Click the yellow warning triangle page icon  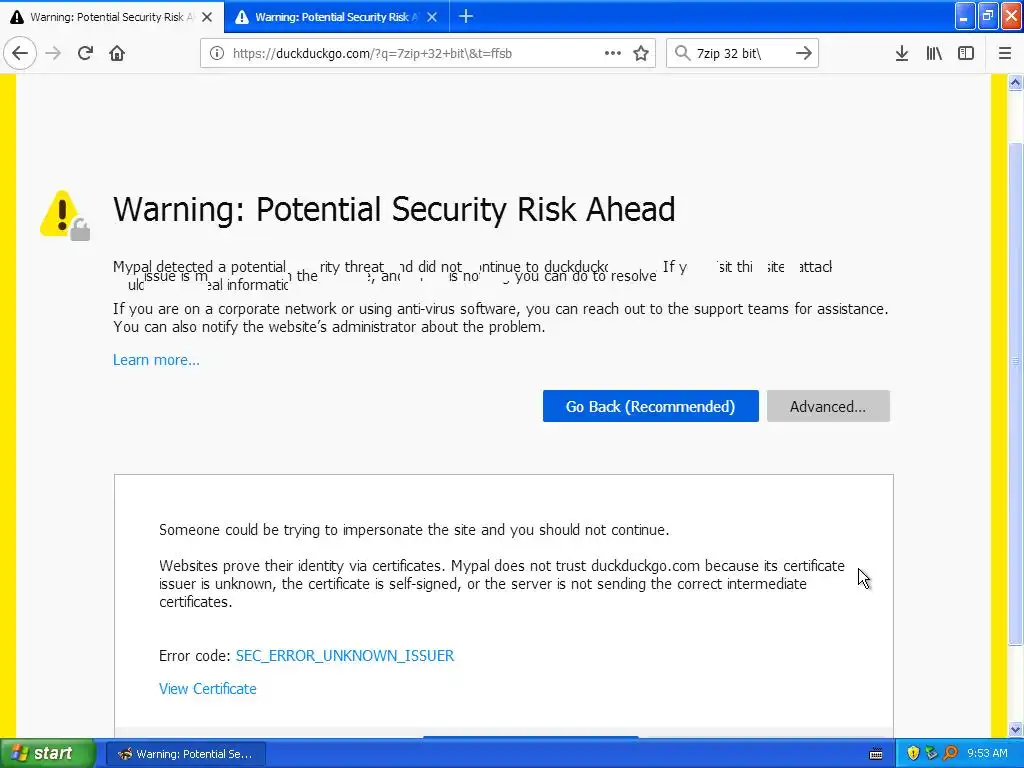tap(63, 215)
